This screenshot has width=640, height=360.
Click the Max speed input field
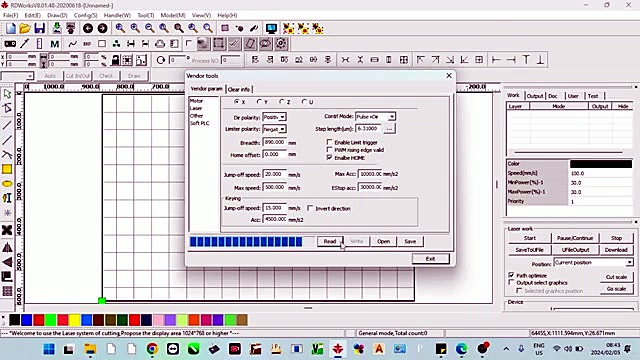(275, 187)
